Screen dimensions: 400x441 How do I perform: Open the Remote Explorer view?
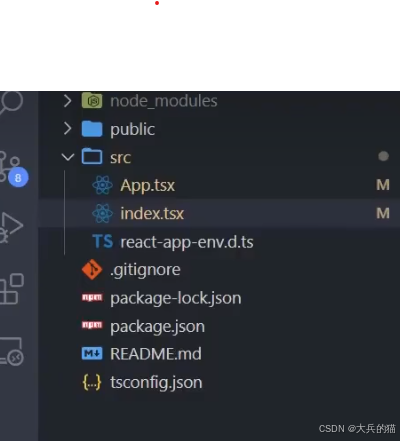11,351
